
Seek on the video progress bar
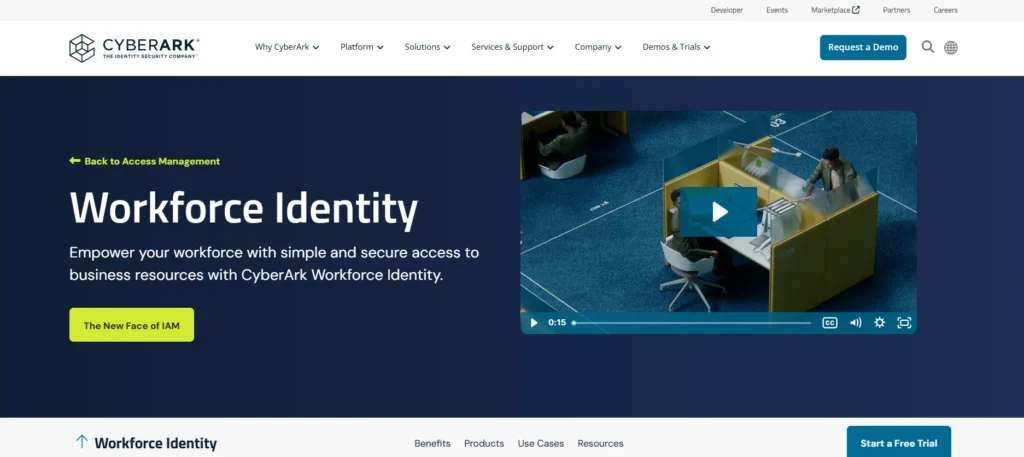[x=692, y=323]
